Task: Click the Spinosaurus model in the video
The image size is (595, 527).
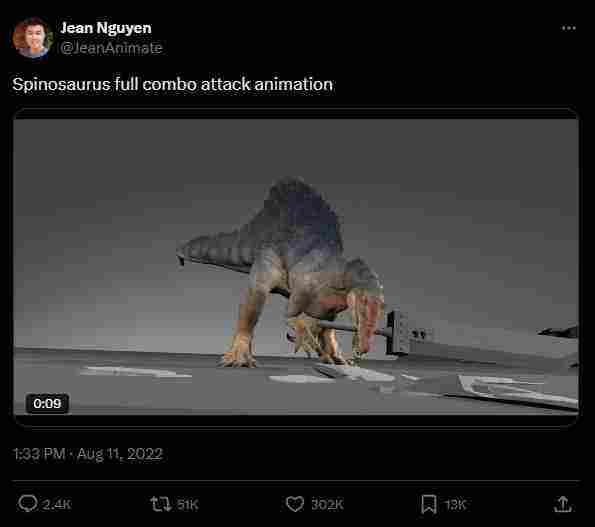Action: click(x=281, y=271)
